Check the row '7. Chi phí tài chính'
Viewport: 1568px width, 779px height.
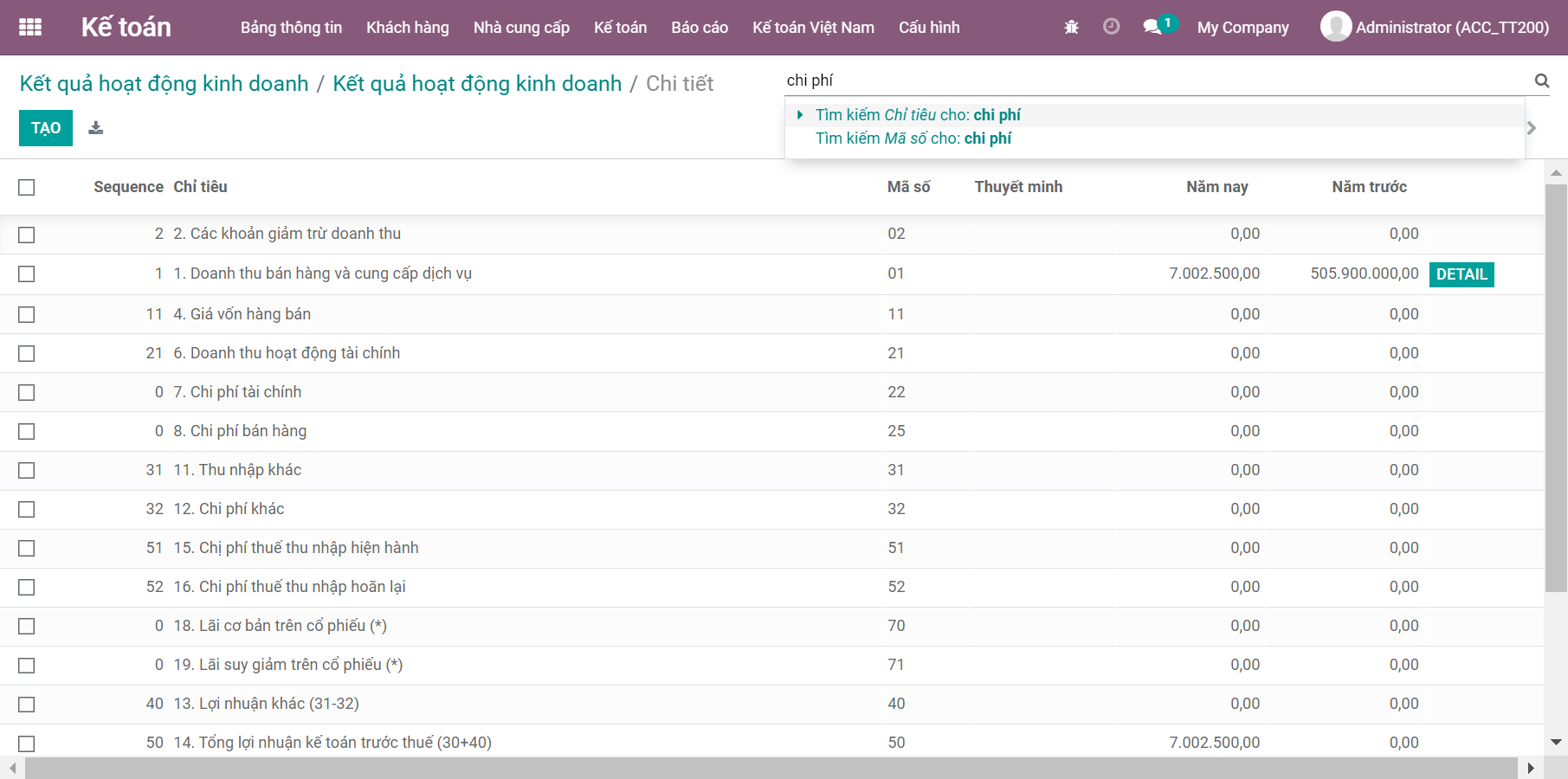point(27,393)
